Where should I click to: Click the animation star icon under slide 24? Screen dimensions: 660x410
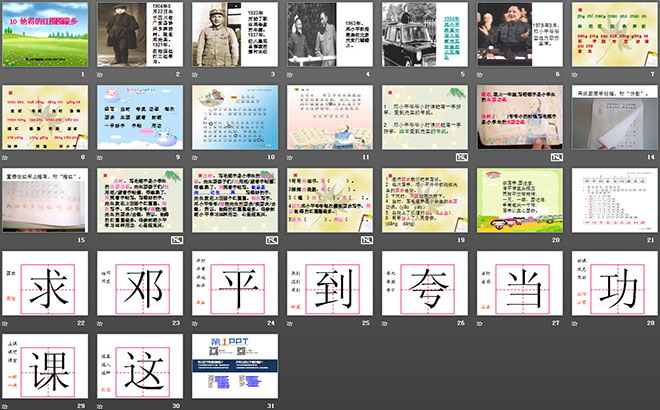(x=194, y=323)
